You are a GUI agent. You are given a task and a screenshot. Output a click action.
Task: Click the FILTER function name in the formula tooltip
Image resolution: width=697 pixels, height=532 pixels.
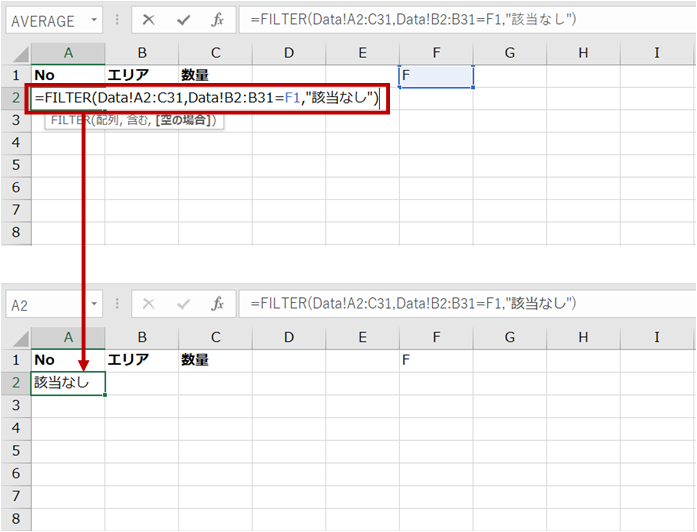70,121
